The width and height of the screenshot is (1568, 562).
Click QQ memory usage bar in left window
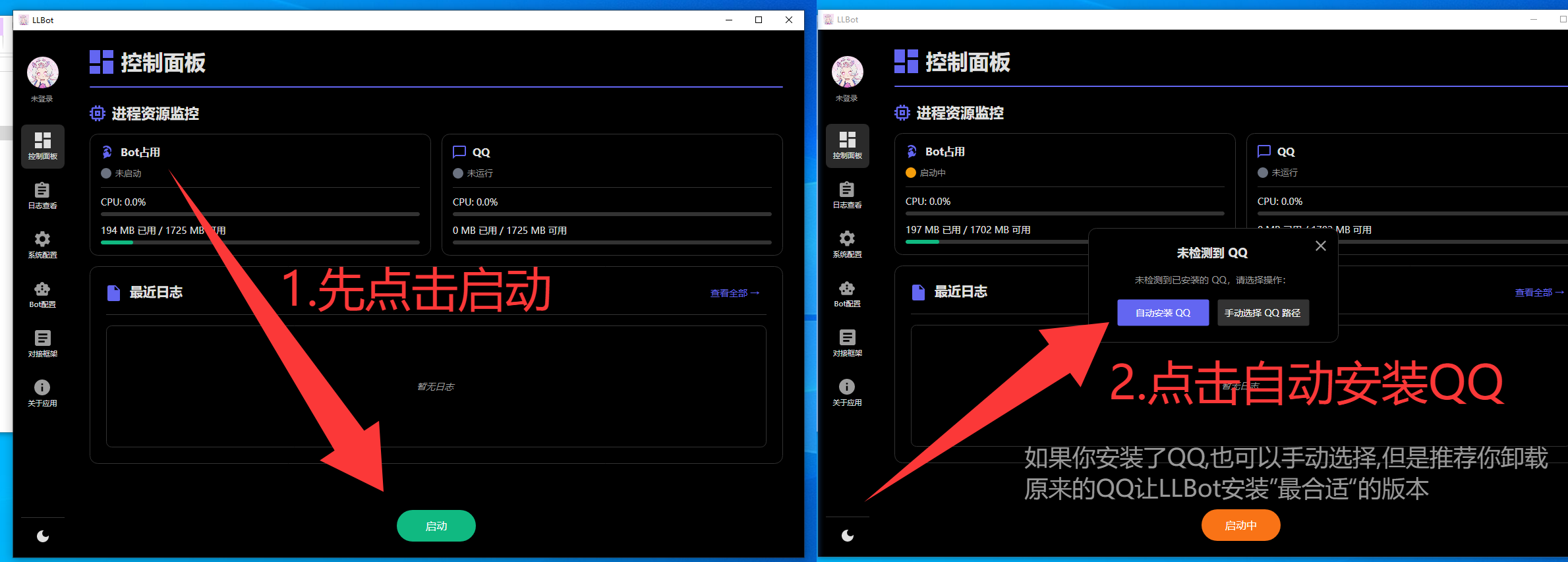click(x=612, y=242)
